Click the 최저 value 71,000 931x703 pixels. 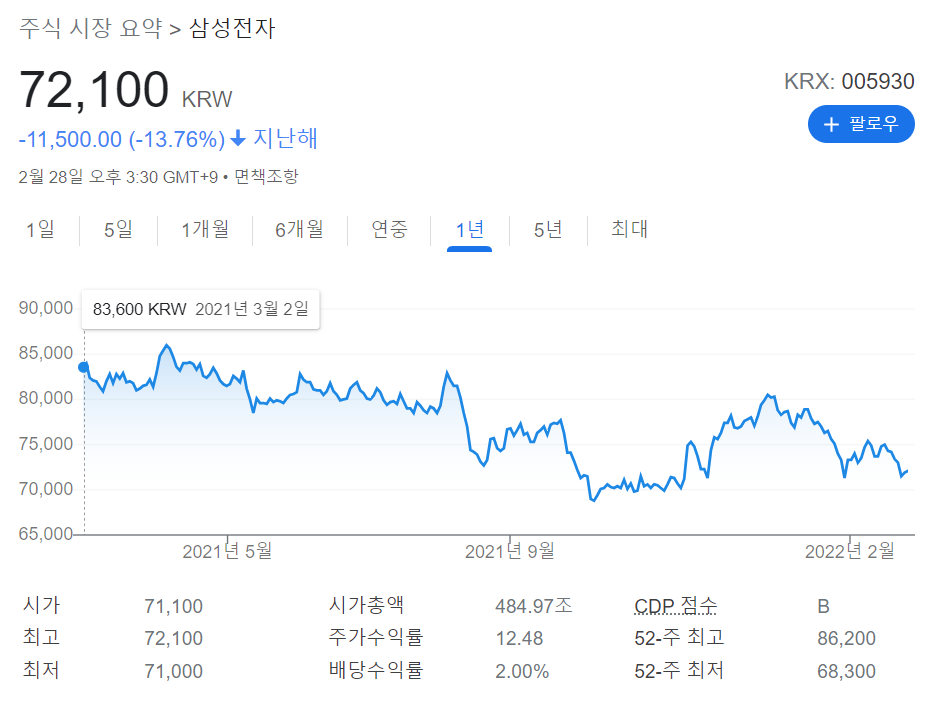pos(173,671)
